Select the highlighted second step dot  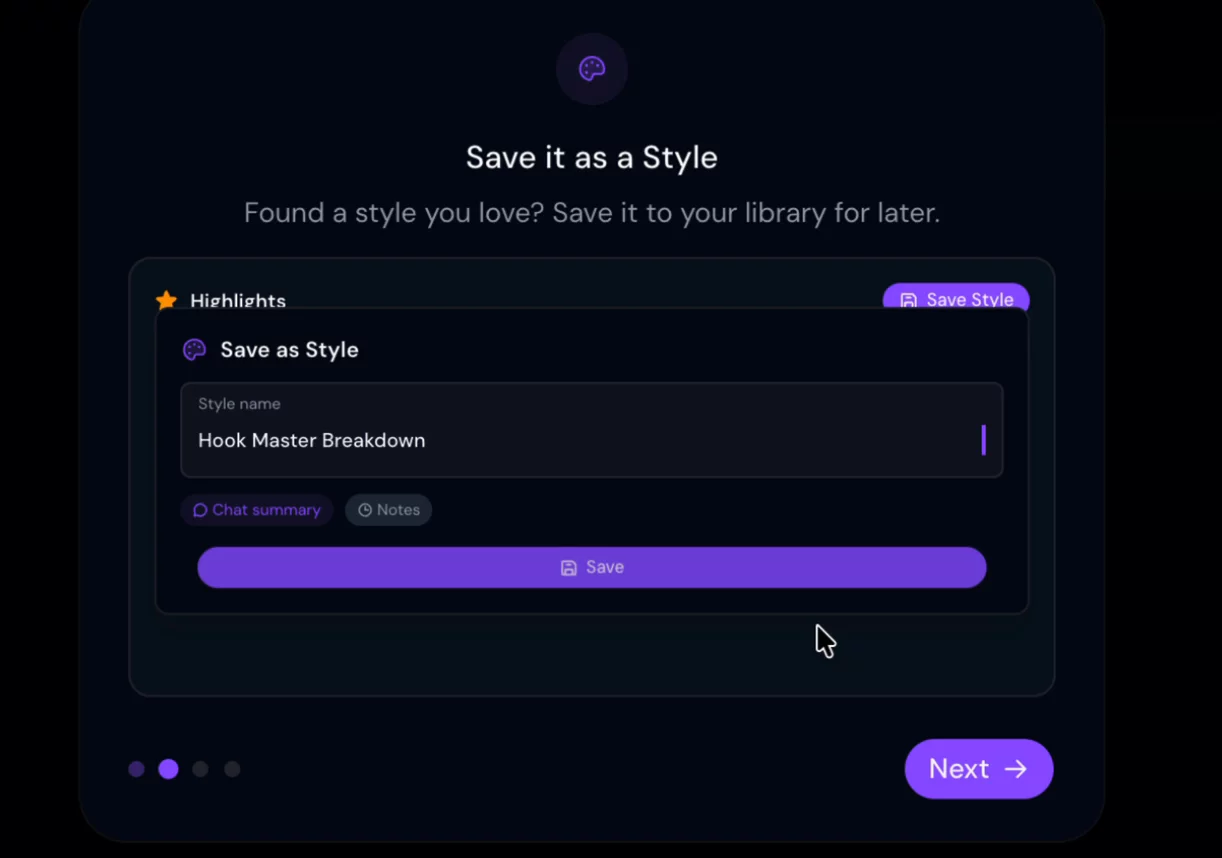(x=168, y=769)
